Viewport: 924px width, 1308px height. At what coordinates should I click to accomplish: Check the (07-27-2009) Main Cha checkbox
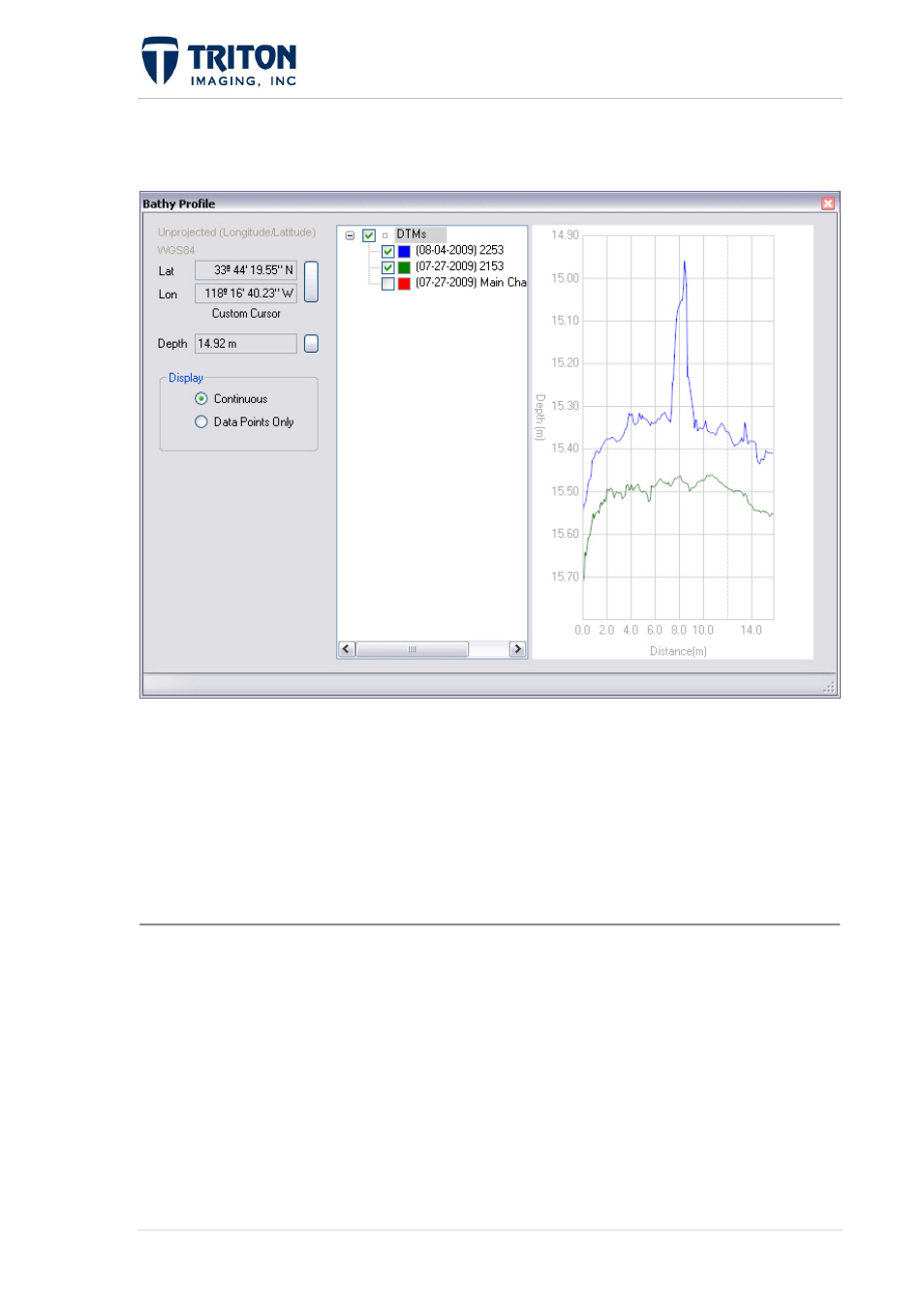click(x=388, y=284)
